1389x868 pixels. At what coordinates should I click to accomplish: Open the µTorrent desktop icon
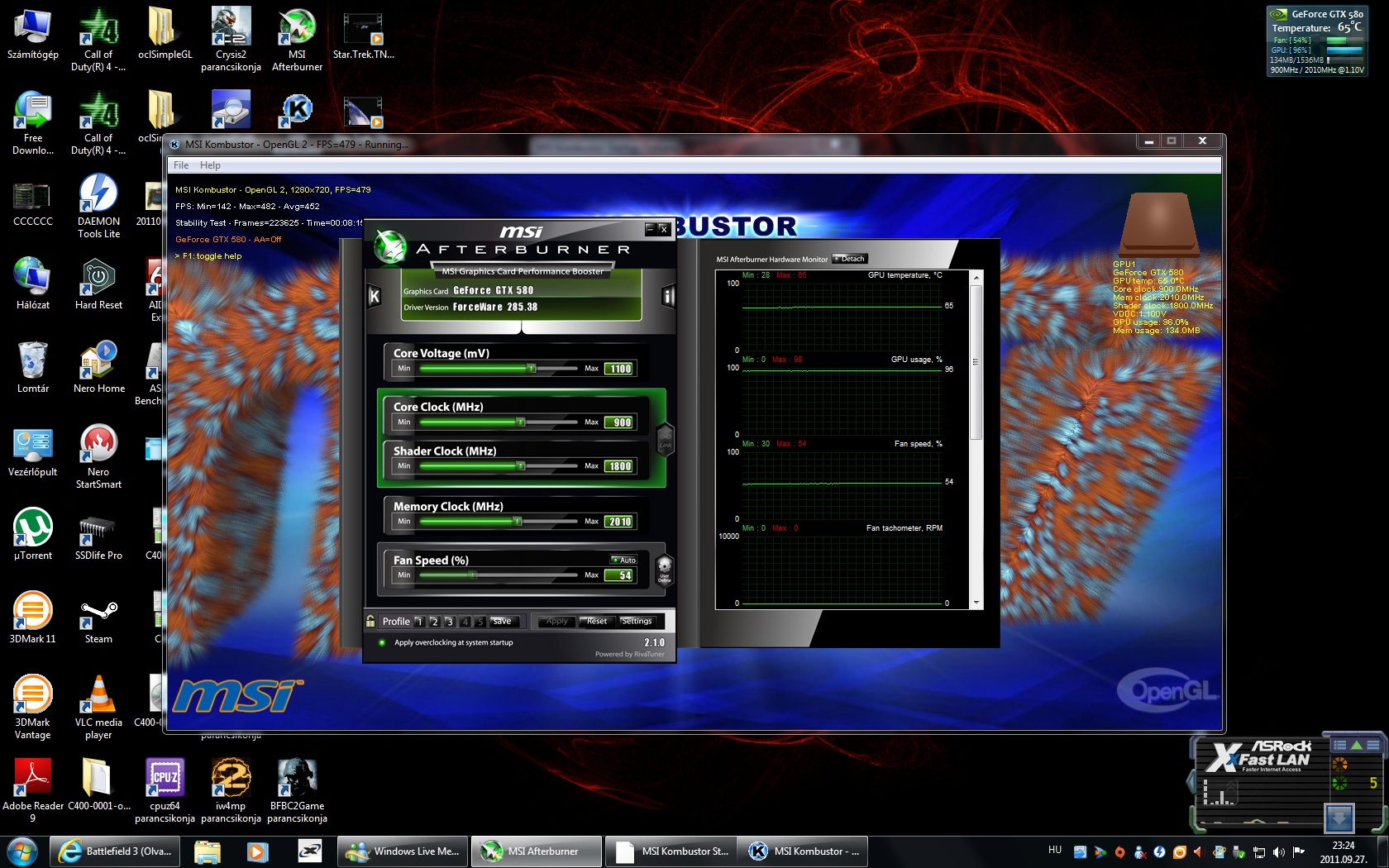tap(33, 535)
